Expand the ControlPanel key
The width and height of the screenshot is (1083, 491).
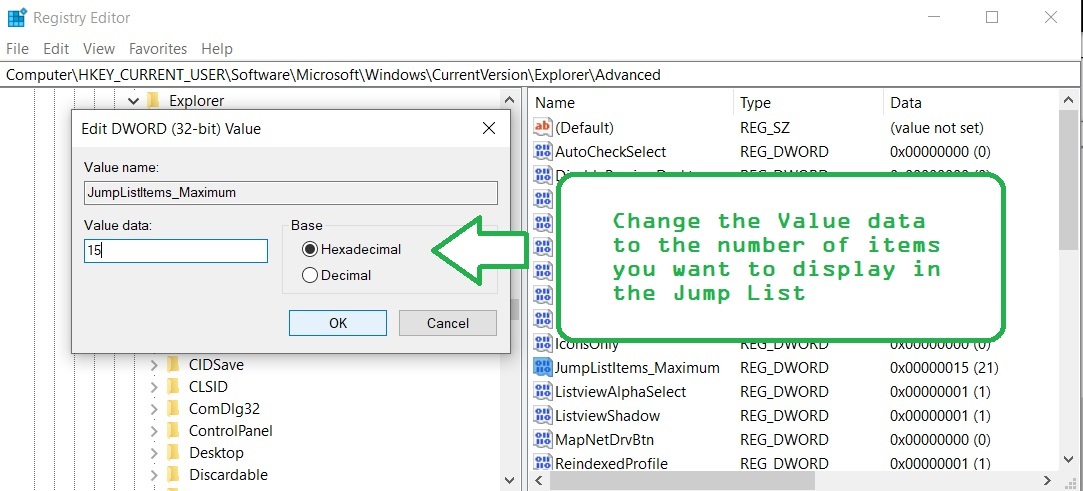(x=154, y=431)
